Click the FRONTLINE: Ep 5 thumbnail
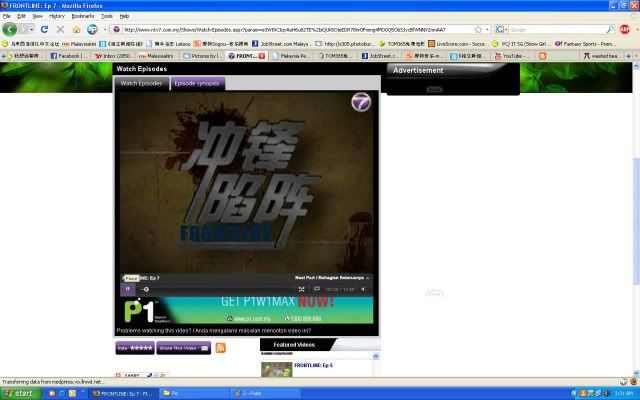640x400 pixels. 277,369
